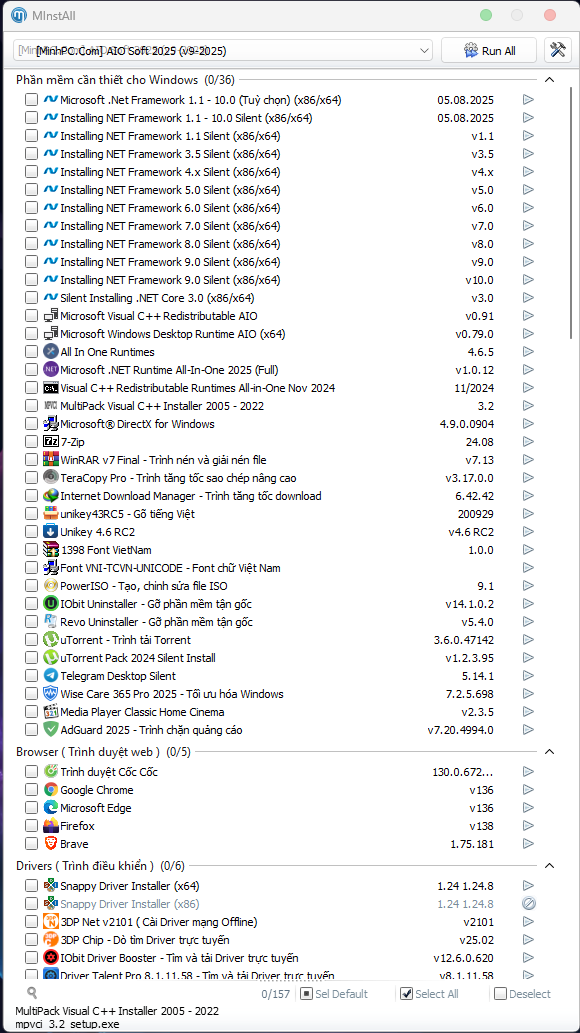
Task: Click the Run All button
Action: point(490,51)
